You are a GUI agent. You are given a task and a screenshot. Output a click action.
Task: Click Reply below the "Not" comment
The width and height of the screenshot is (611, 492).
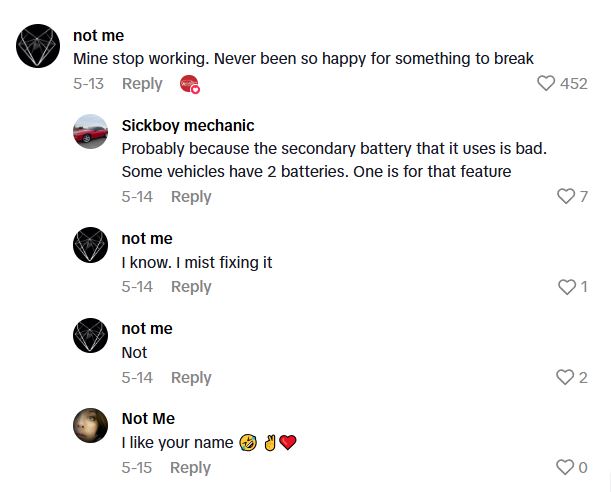coord(191,378)
